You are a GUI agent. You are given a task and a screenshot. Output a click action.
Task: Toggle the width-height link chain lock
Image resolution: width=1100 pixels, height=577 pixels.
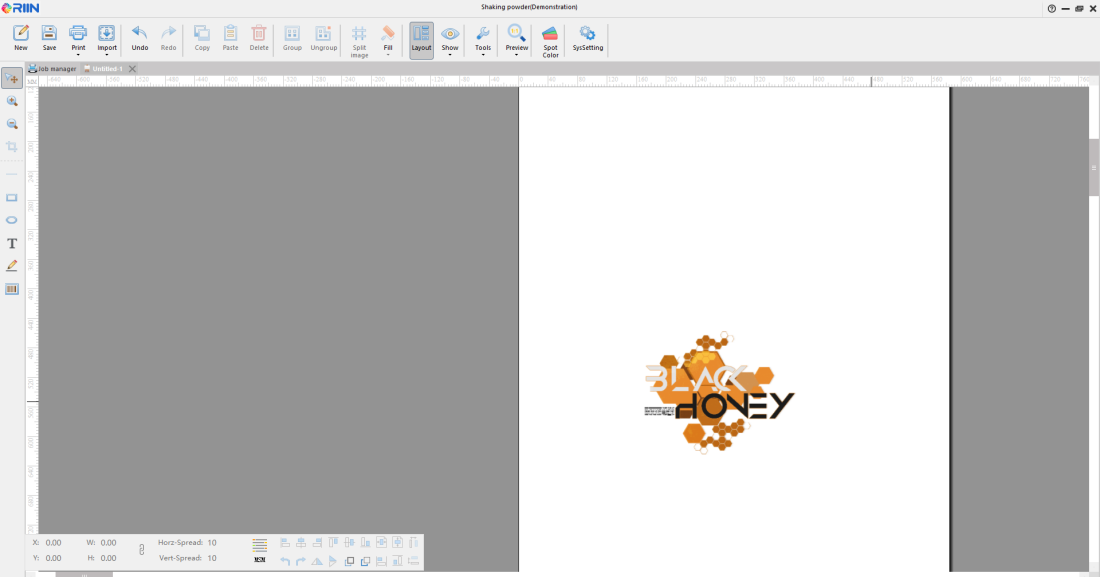click(141, 550)
